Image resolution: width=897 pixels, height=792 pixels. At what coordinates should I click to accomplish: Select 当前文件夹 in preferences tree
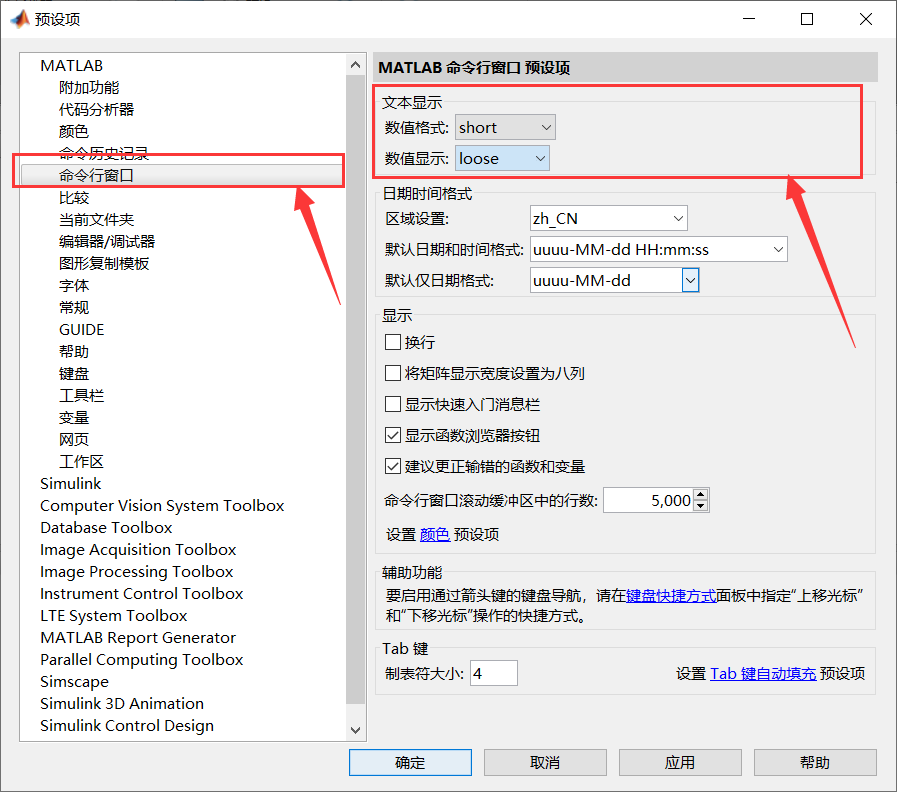[x=96, y=219]
